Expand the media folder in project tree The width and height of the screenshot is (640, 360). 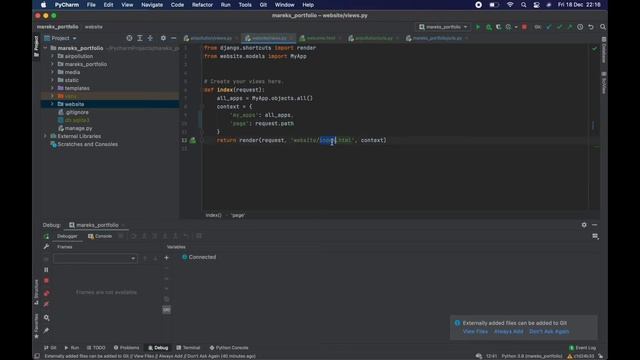52,72
